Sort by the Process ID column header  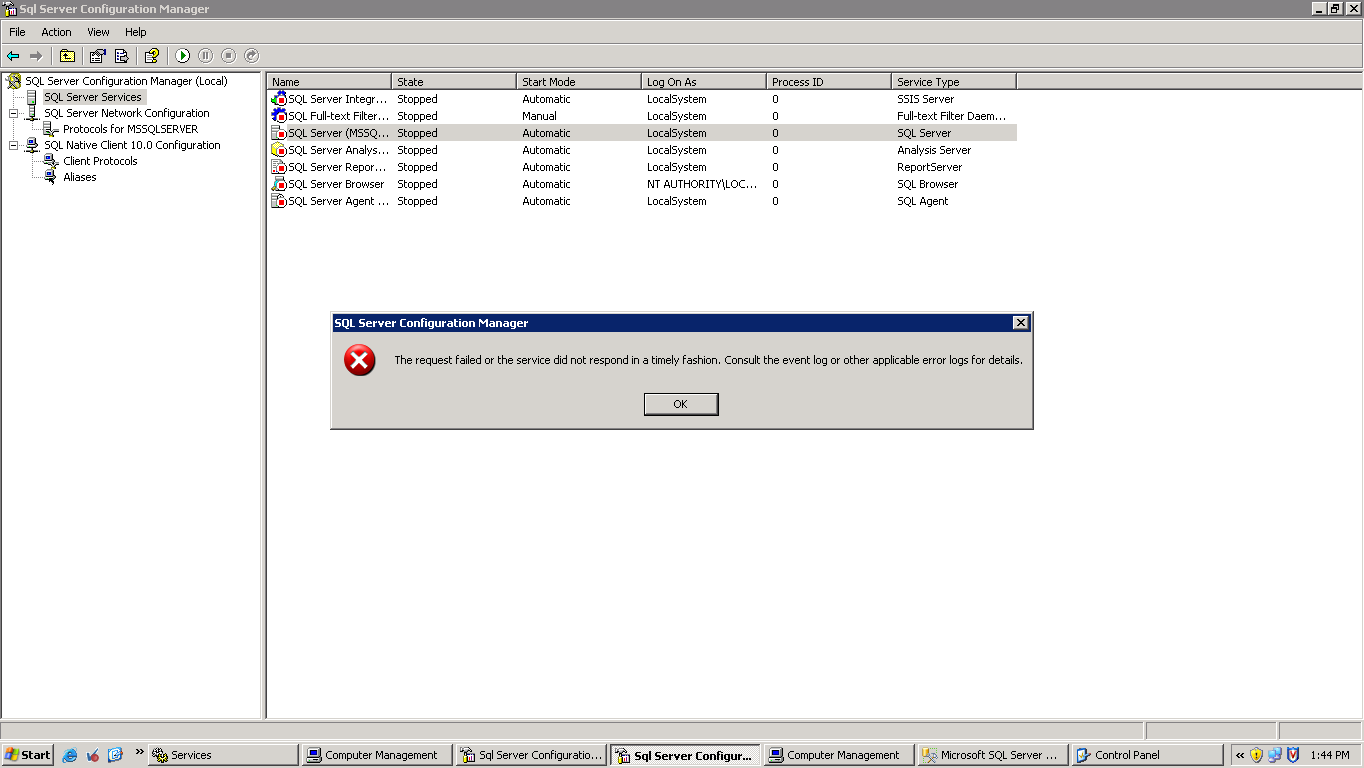tap(829, 82)
